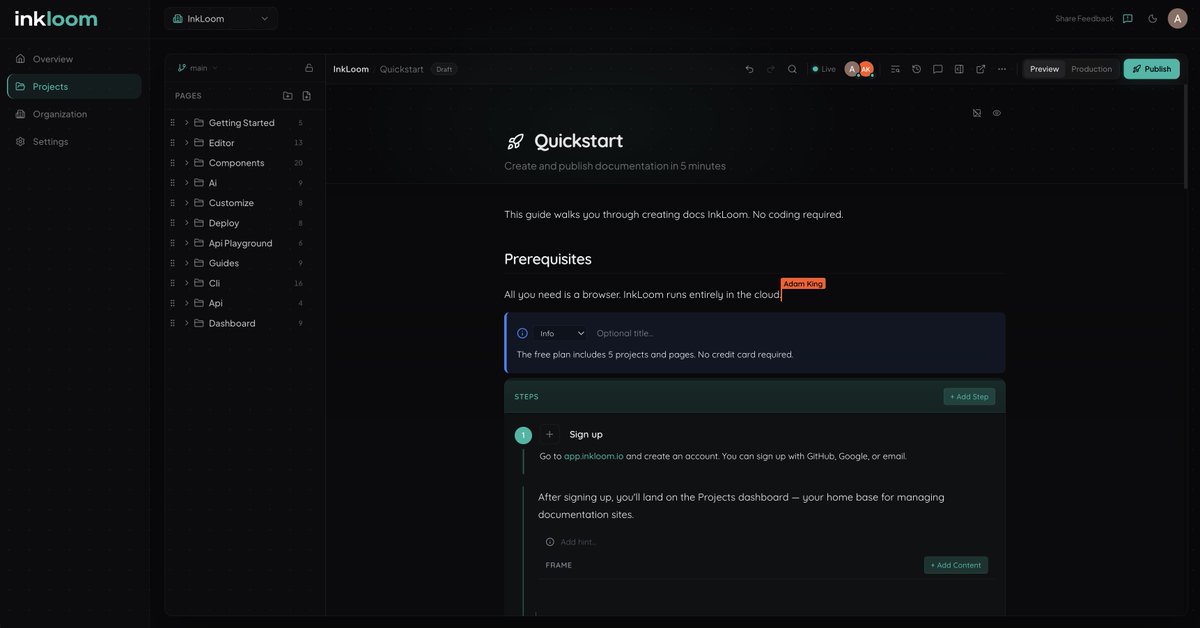1200x628 pixels.
Task: Add a new page in Pages
Action: tap(306, 96)
